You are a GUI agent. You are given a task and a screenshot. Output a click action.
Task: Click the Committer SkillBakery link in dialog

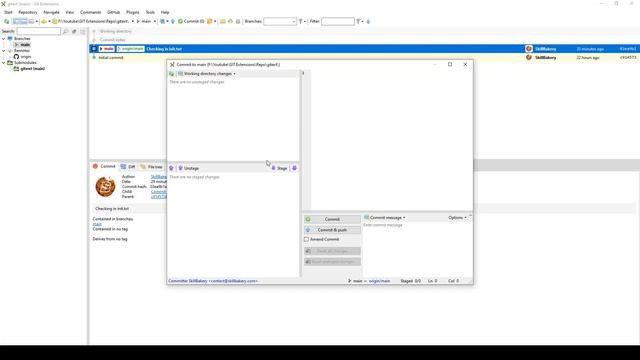pyautogui.click(x=213, y=281)
